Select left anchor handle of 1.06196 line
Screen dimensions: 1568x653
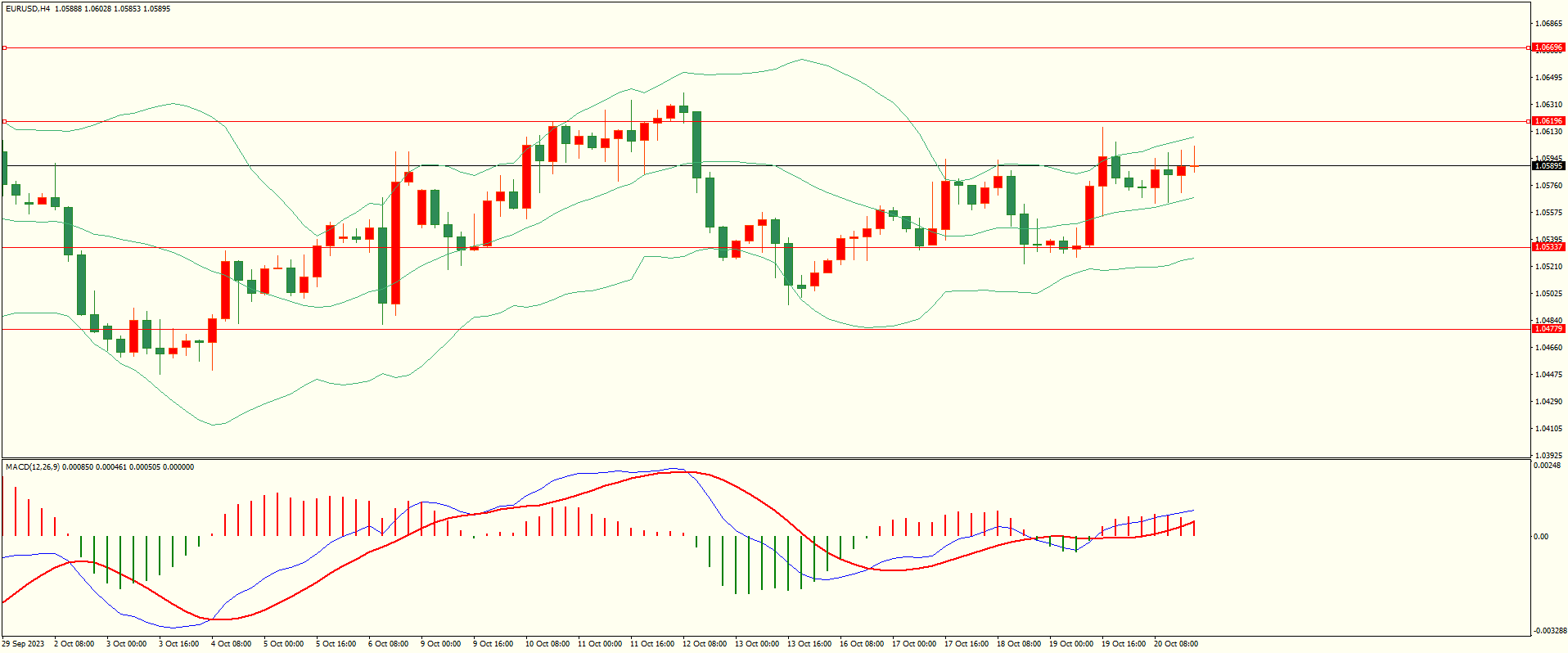pos(4,122)
